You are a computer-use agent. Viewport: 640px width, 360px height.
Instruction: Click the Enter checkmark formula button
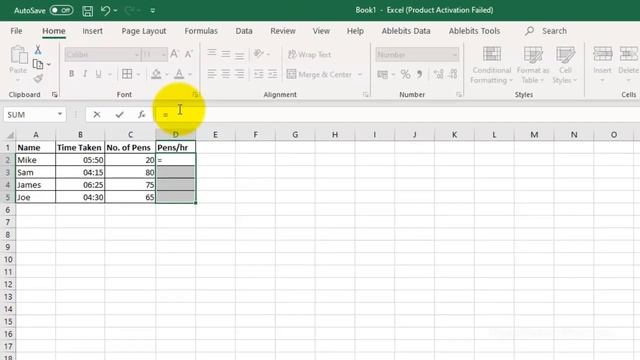119,115
